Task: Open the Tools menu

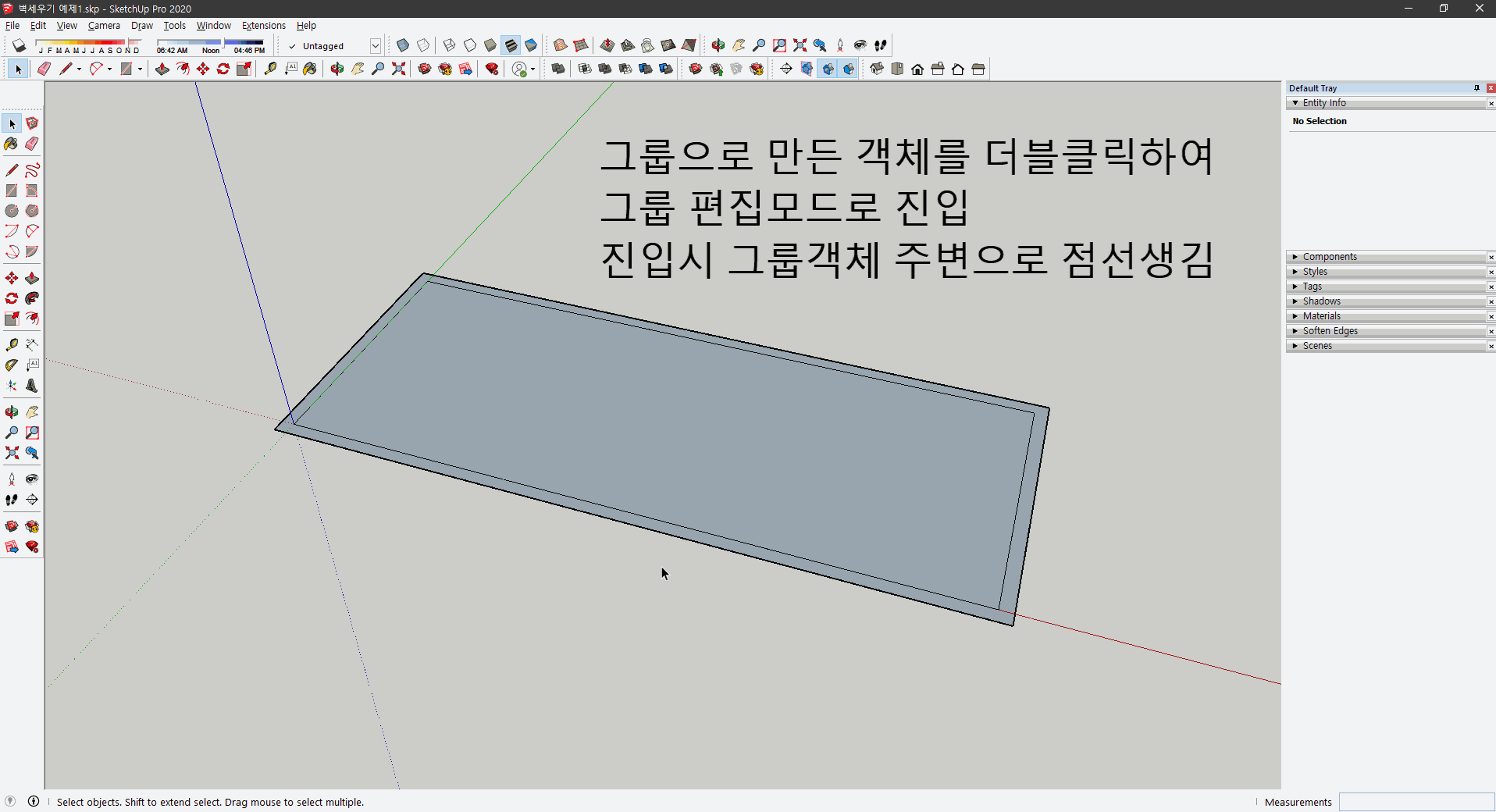Action: 173,25
